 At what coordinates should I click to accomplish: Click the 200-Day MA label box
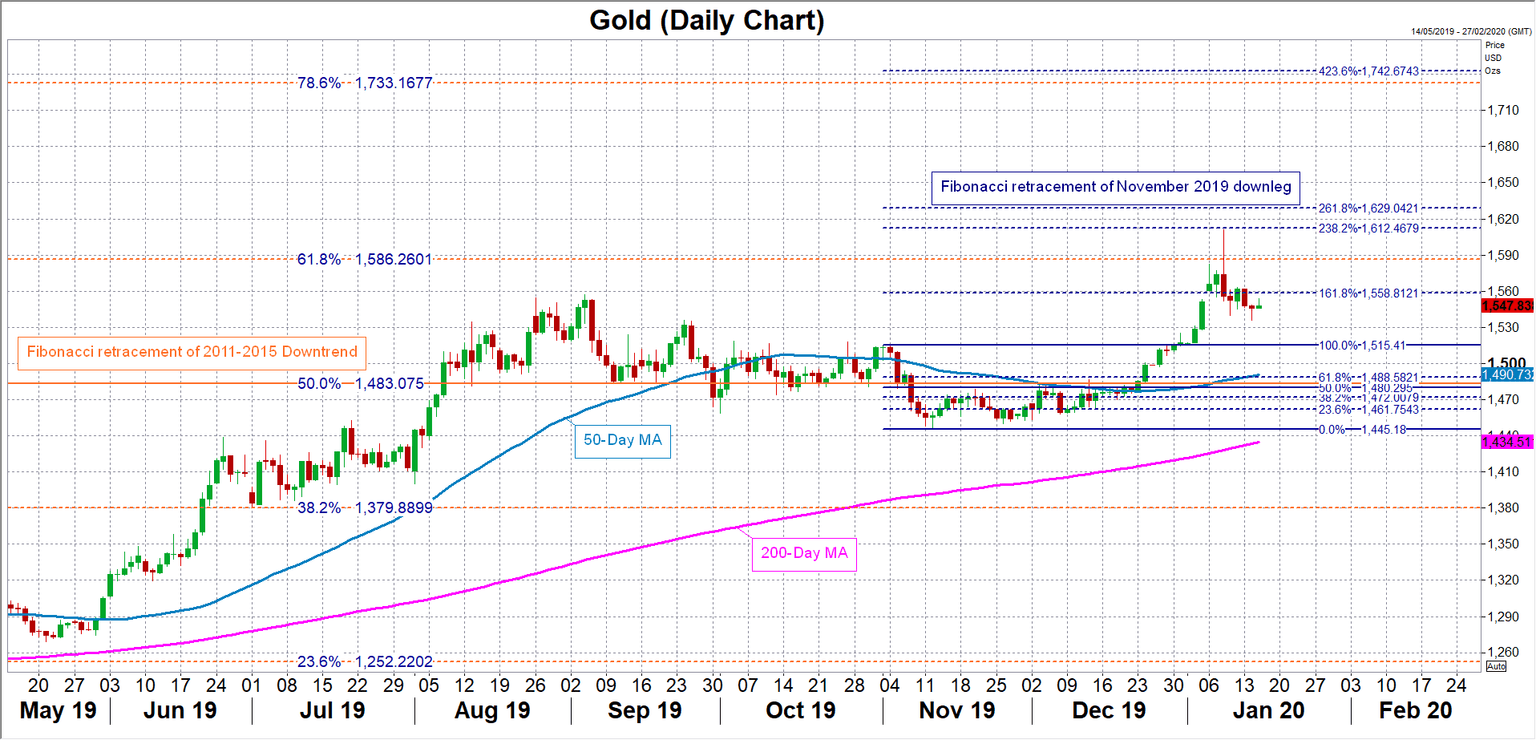(804, 552)
